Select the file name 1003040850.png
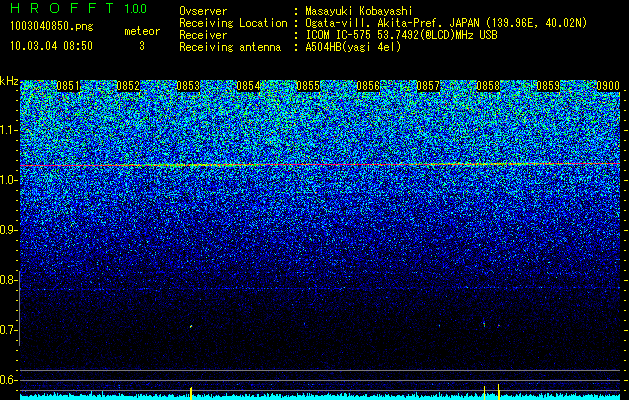Screen dimensions: 629x400 pos(51,26)
